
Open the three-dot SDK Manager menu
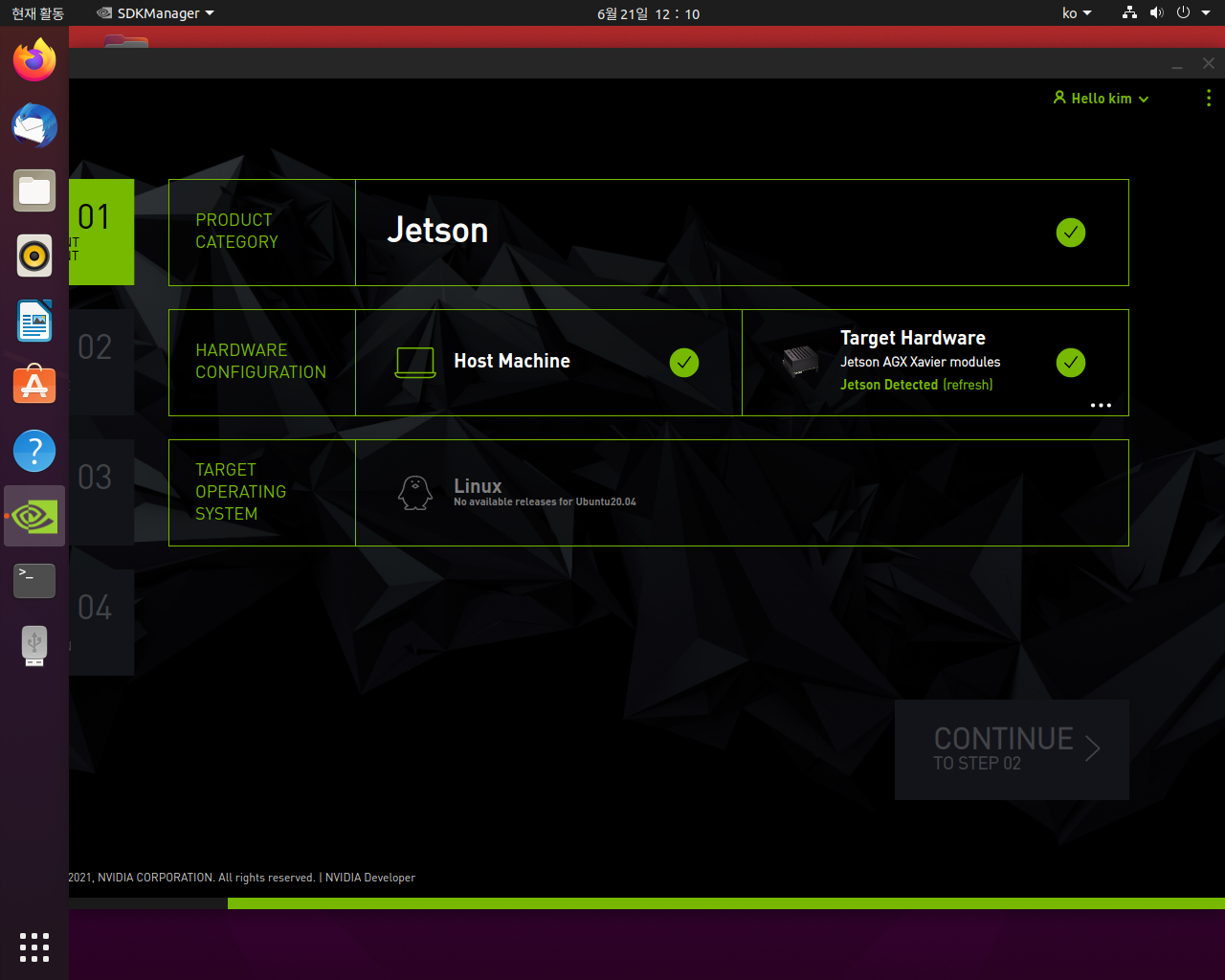click(x=1209, y=98)
